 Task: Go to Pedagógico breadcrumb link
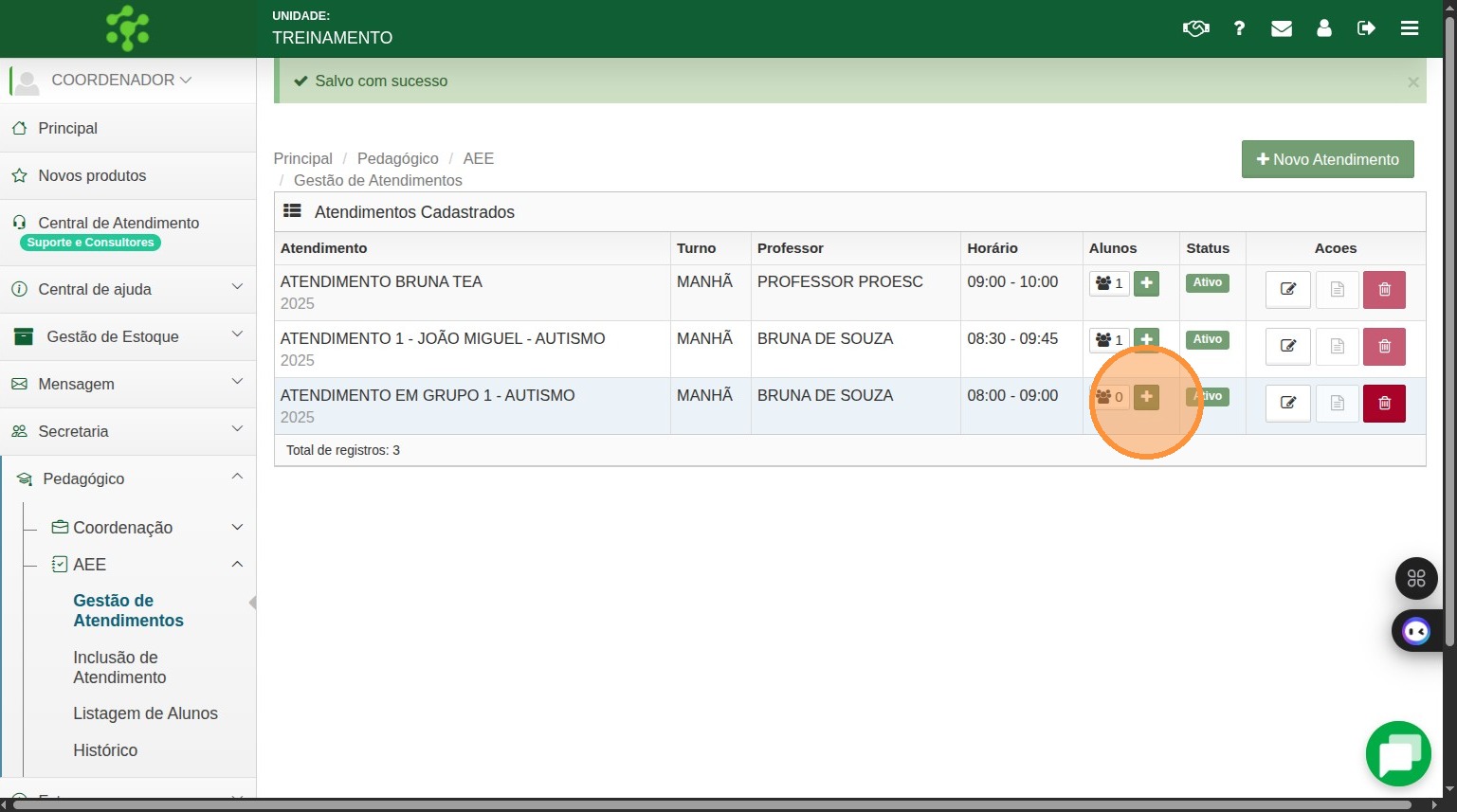pos(397,158)
